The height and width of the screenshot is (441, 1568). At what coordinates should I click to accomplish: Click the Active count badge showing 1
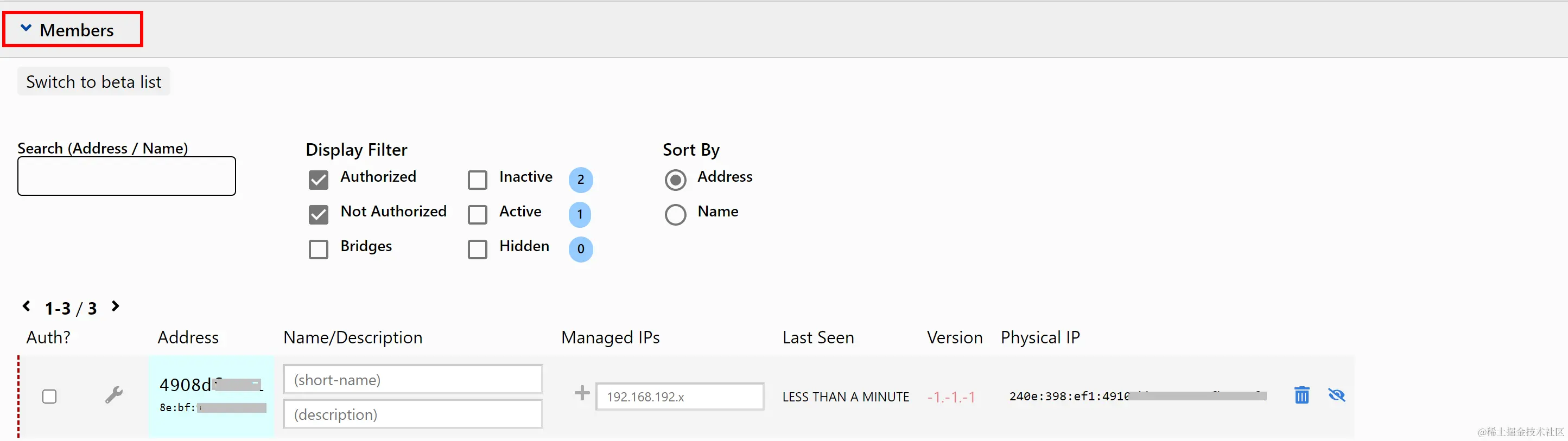click(580, 214)
